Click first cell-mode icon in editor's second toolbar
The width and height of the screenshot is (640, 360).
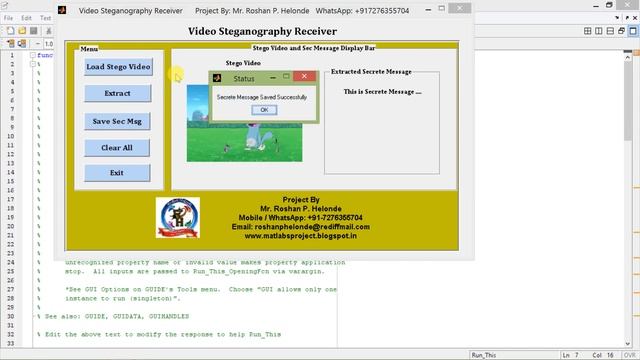point(10,43)
